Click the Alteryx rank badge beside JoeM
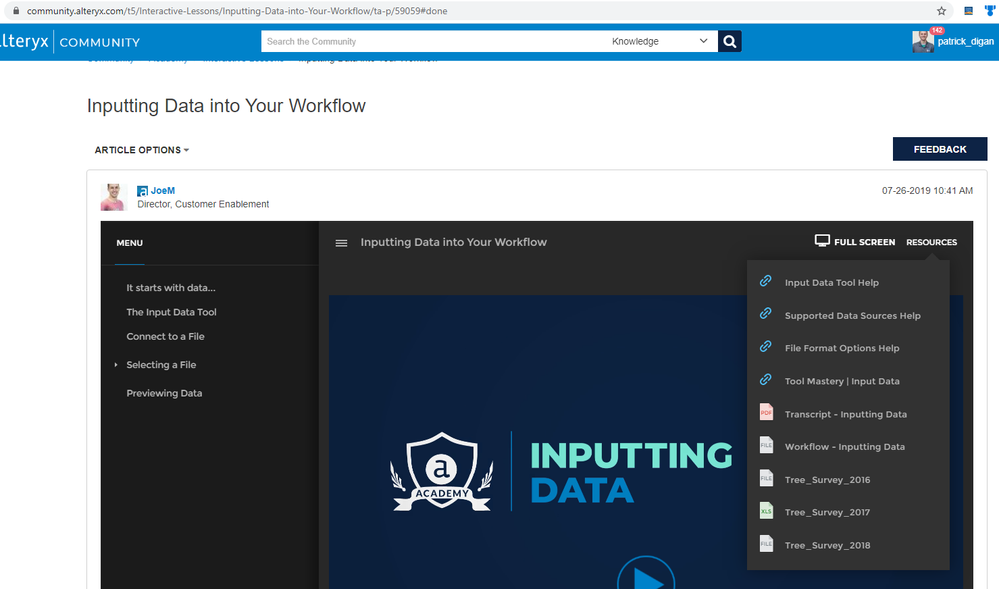 point(142,191)
